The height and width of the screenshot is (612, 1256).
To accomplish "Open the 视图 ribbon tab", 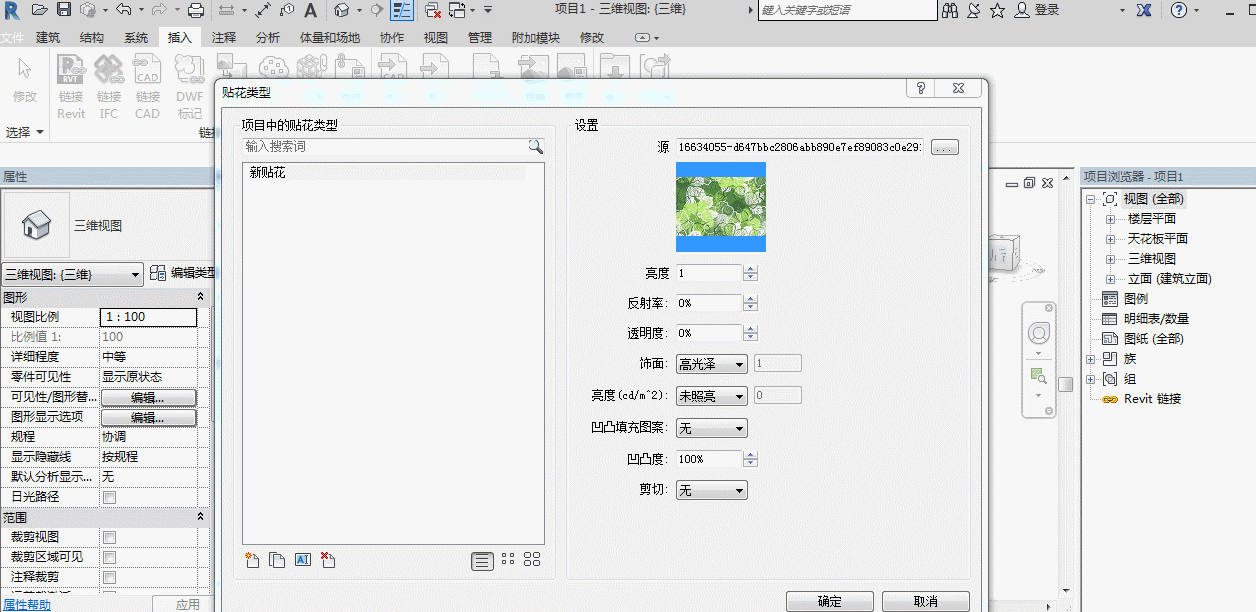I will (x=436, y=38).
